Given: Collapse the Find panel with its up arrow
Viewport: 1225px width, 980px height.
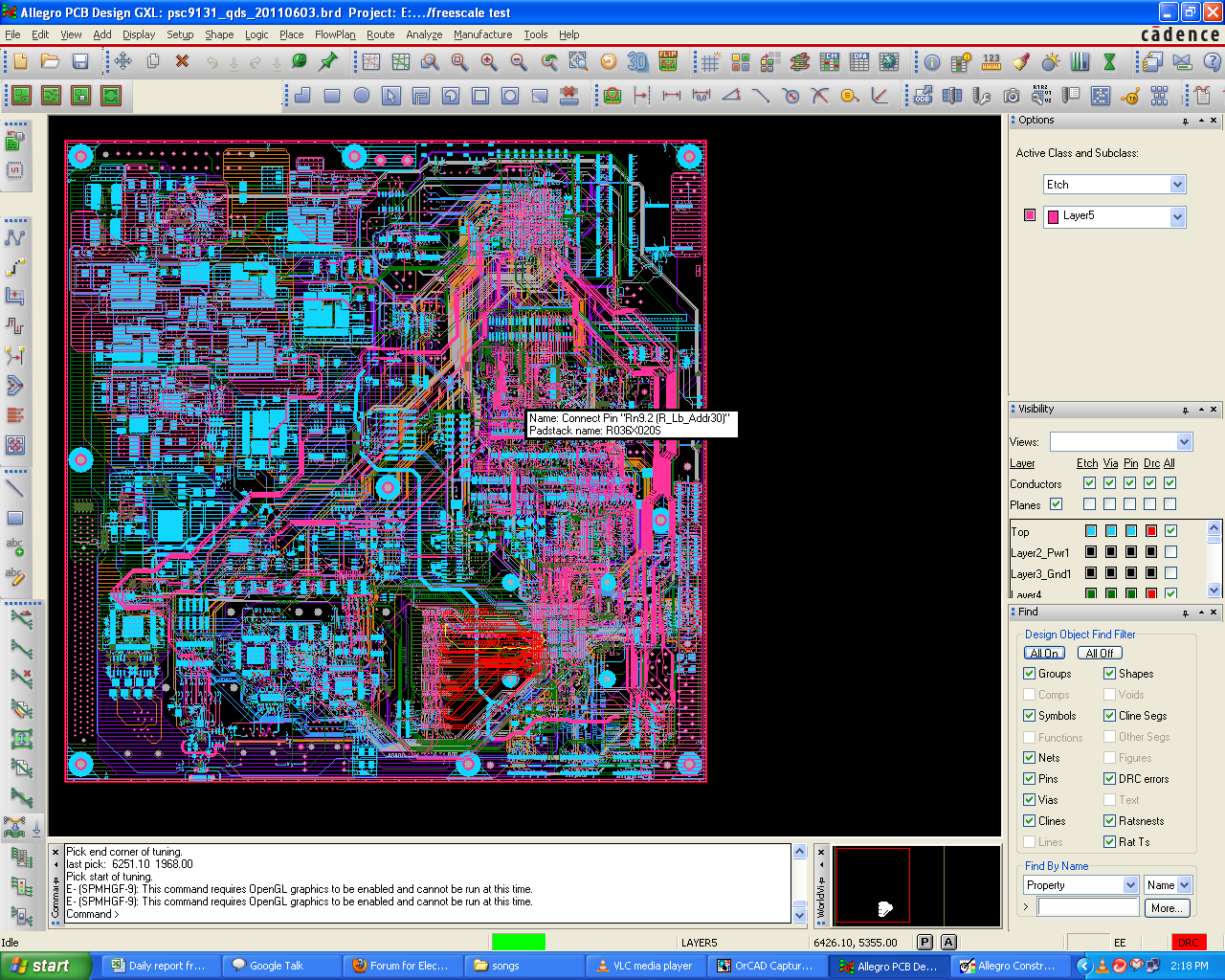Looking at the screenshot, I should 1201,612.
